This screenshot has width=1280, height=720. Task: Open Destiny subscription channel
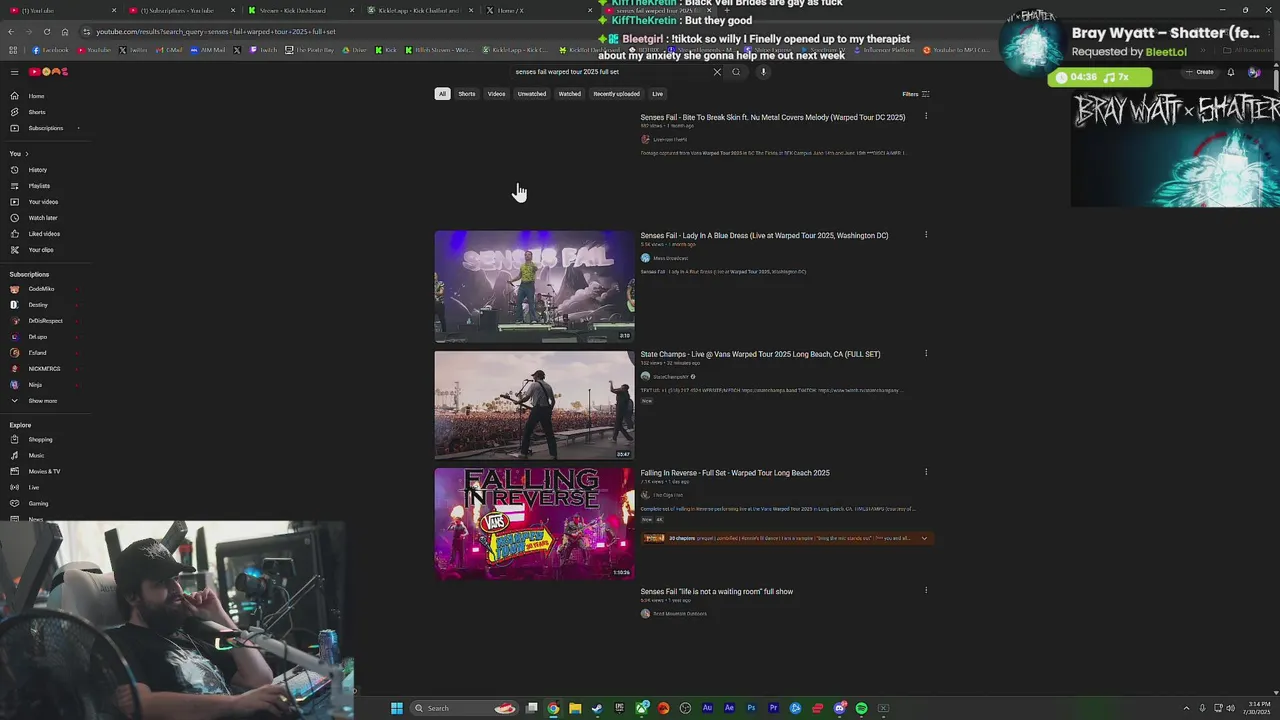pos(45,305)
